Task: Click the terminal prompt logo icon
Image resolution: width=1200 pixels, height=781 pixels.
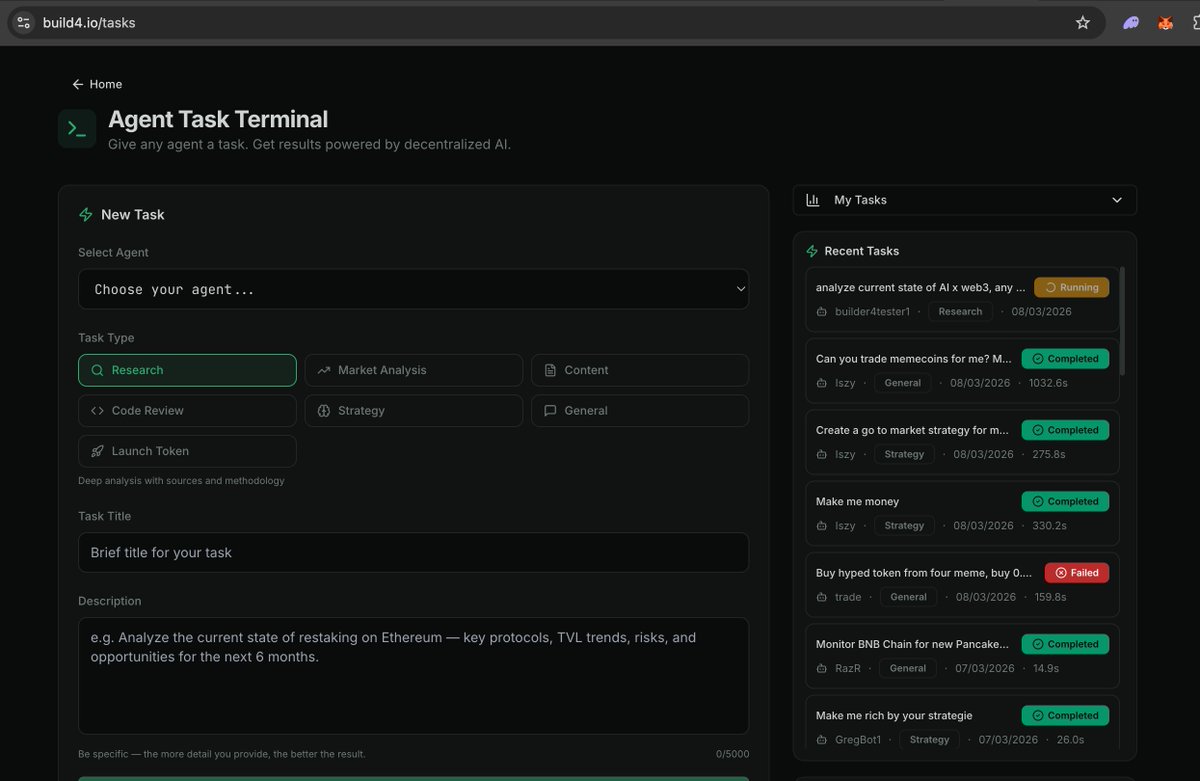Action: (x=77, y=129)
